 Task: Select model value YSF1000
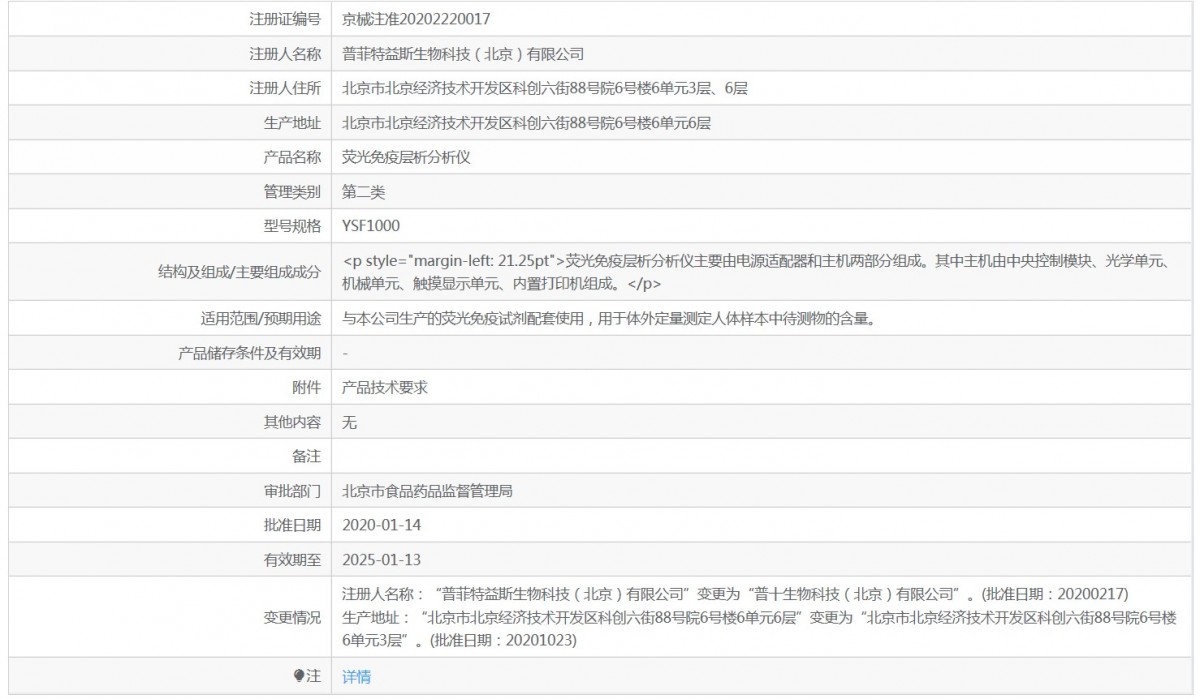[x=371, y=225]
